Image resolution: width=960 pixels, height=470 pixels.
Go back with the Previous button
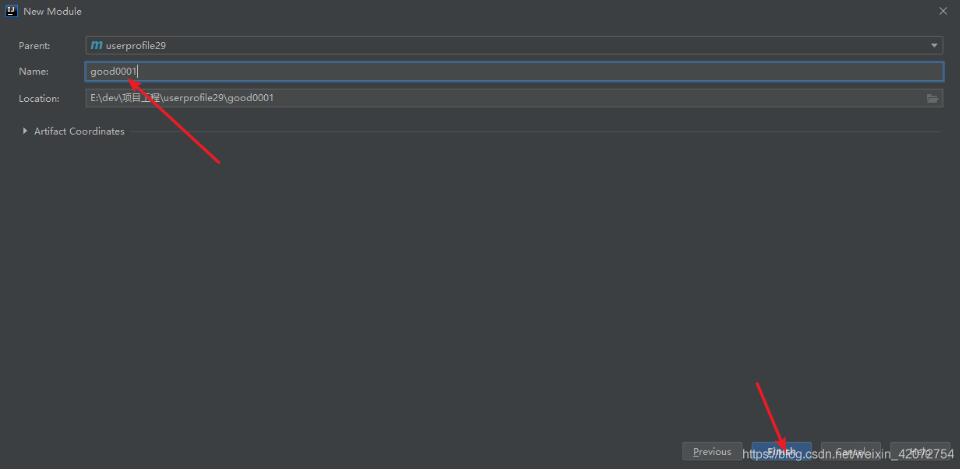712,452
